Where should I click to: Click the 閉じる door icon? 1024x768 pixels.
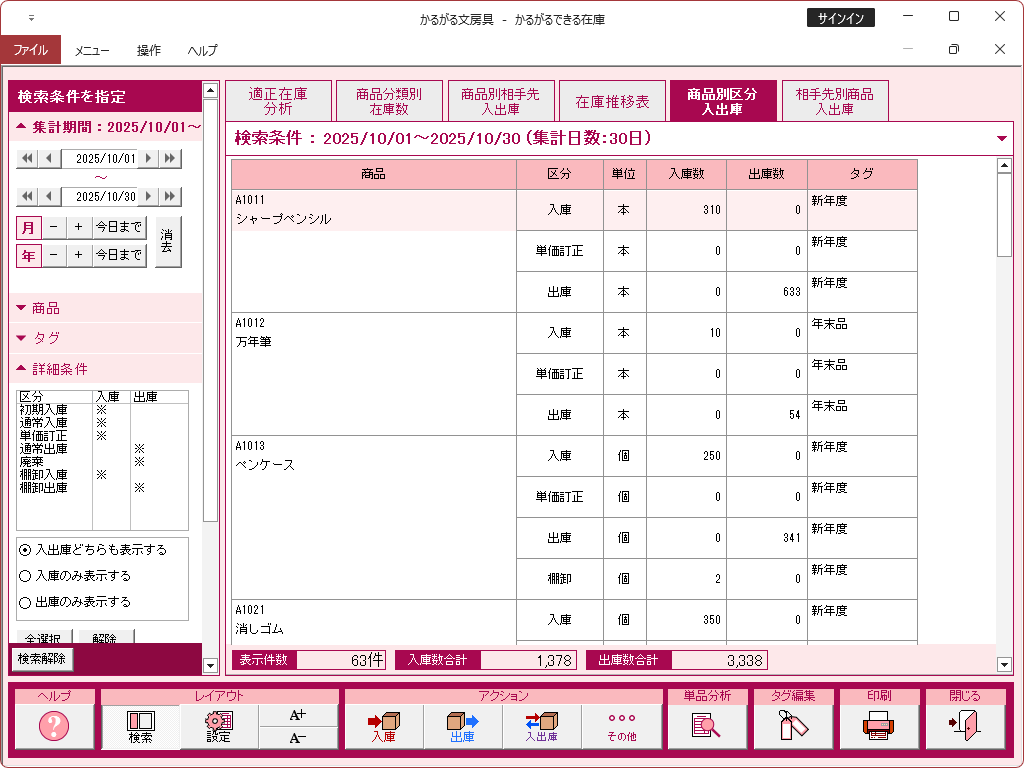[x=965, y=726]
